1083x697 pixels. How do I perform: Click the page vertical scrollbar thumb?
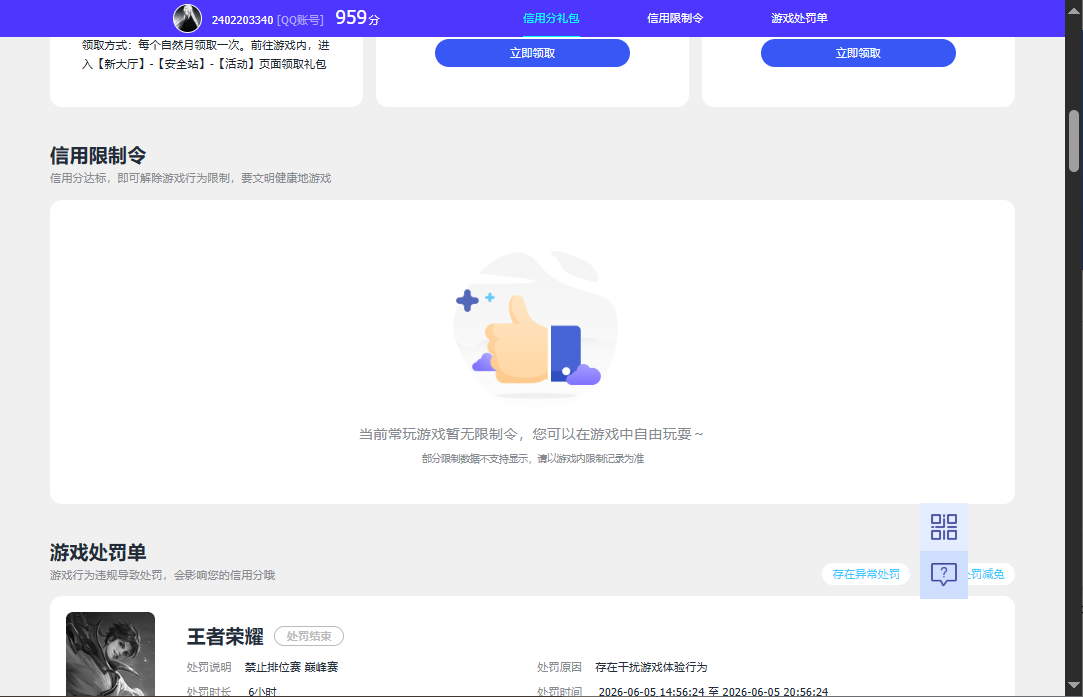1073,141
